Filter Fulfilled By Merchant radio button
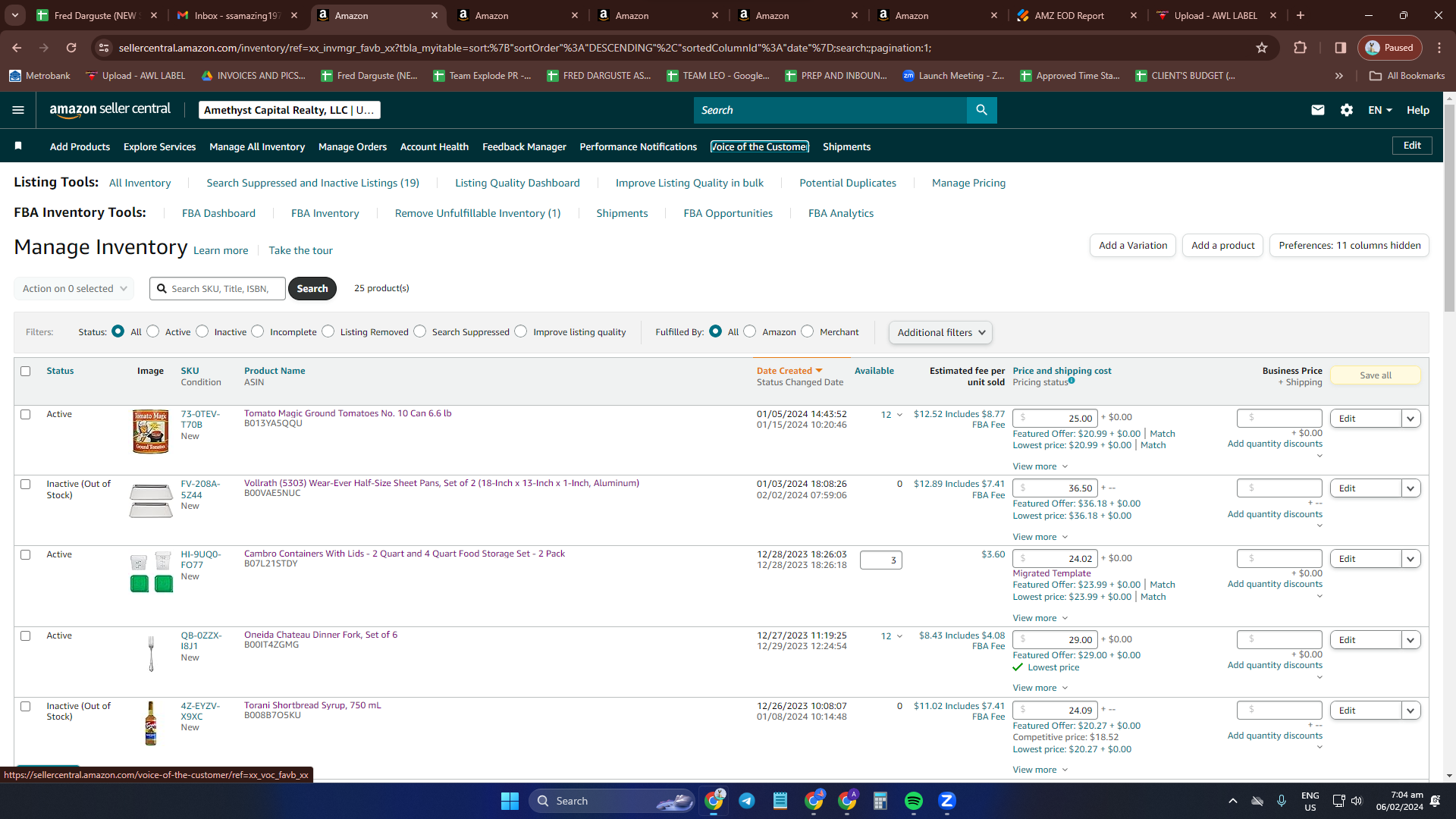This screenshot has height=819, width=1456. click(x=808, y=331)
